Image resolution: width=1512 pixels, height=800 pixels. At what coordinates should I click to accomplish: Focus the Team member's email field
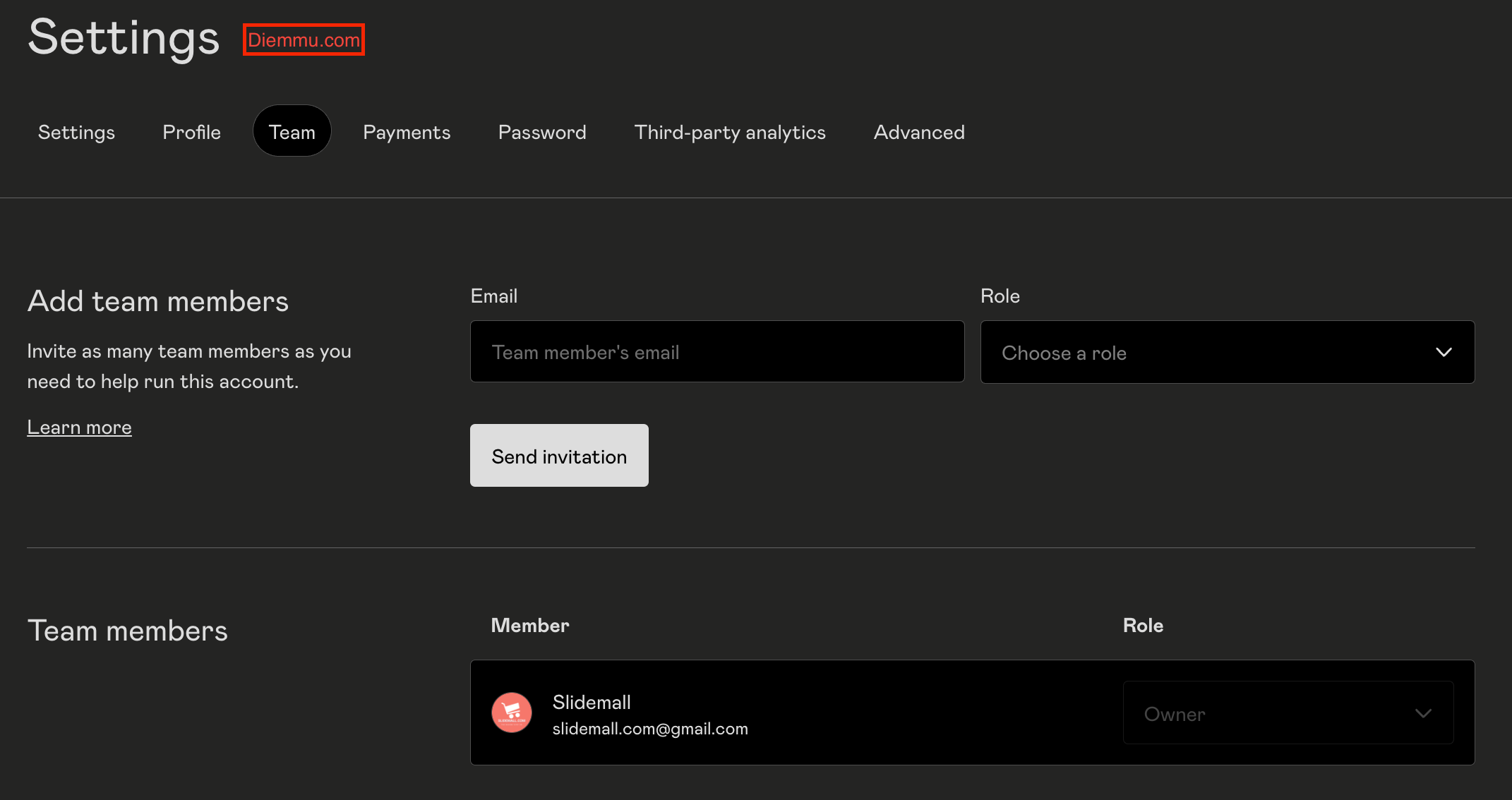pyautogui.click(x=717, y=352)
